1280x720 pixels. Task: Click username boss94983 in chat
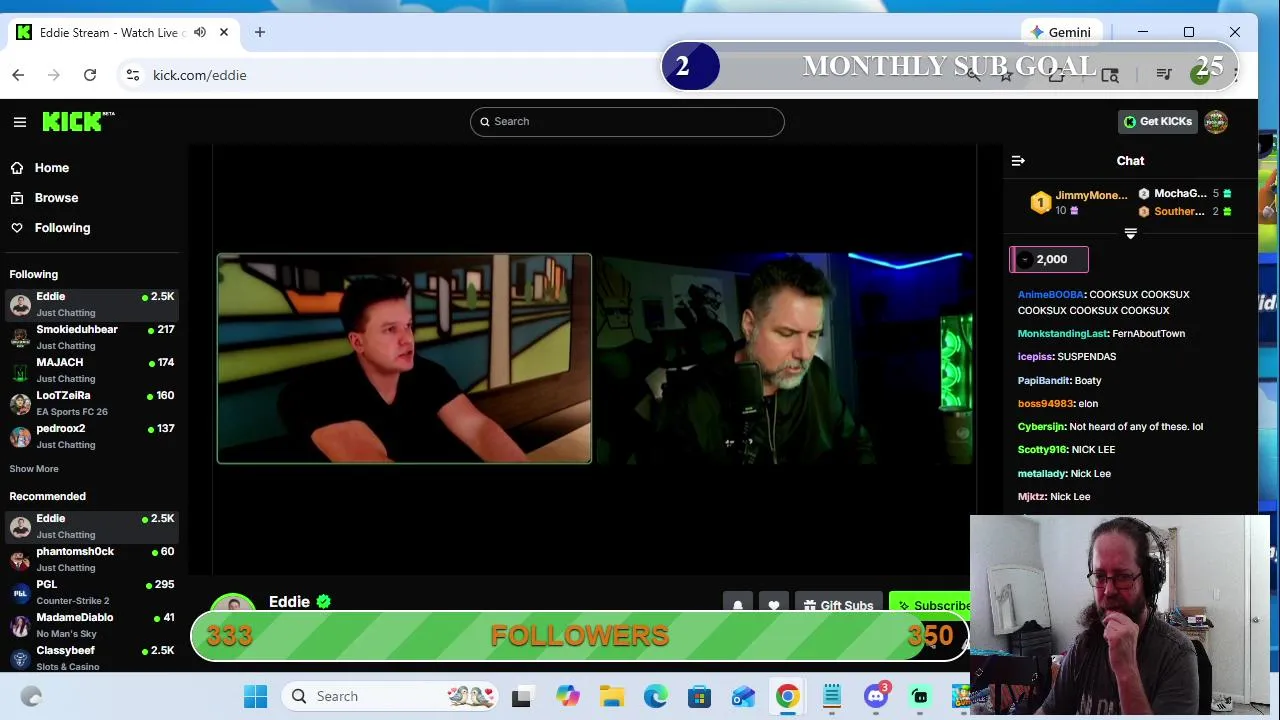point(1045,404)
